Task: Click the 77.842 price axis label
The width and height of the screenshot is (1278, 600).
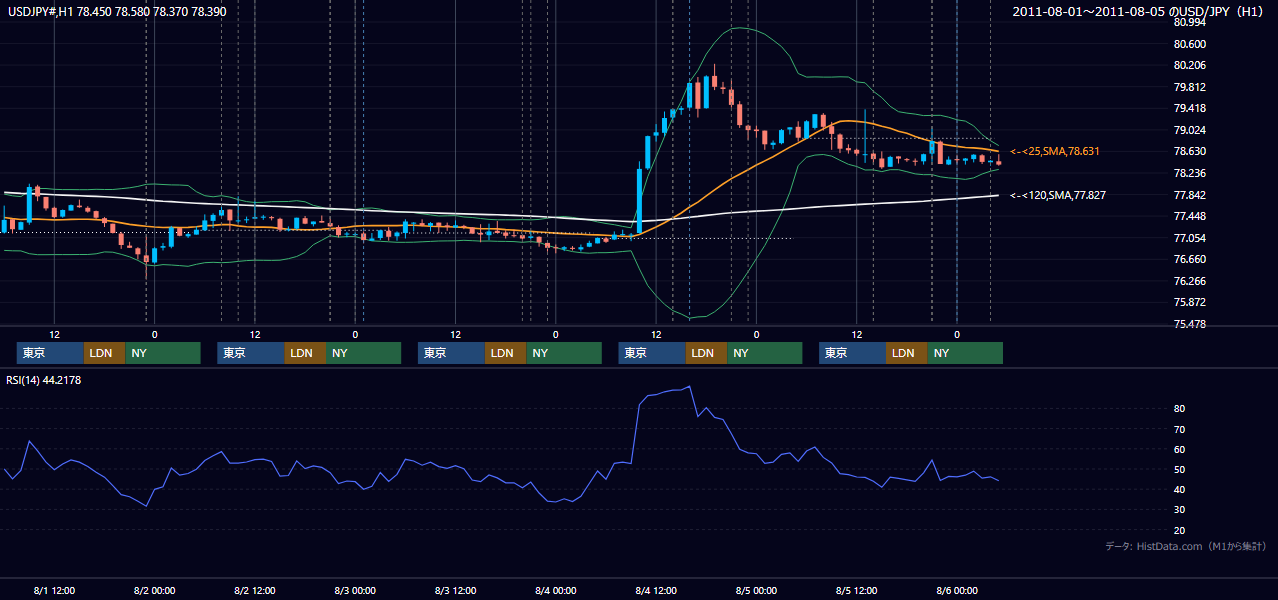Action: coord(1189,195)
